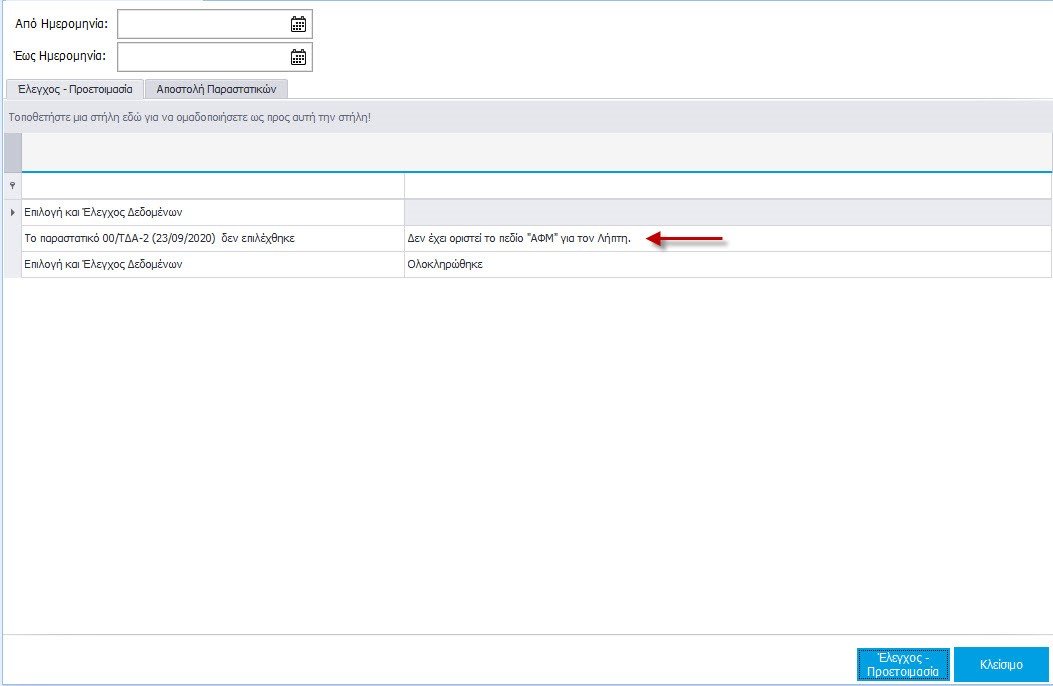This screenshot has width=1053, height=686.
Task: Select last row Επιλογή και Έλεγχος Δεδομένων
Action: tap(212, 265)
